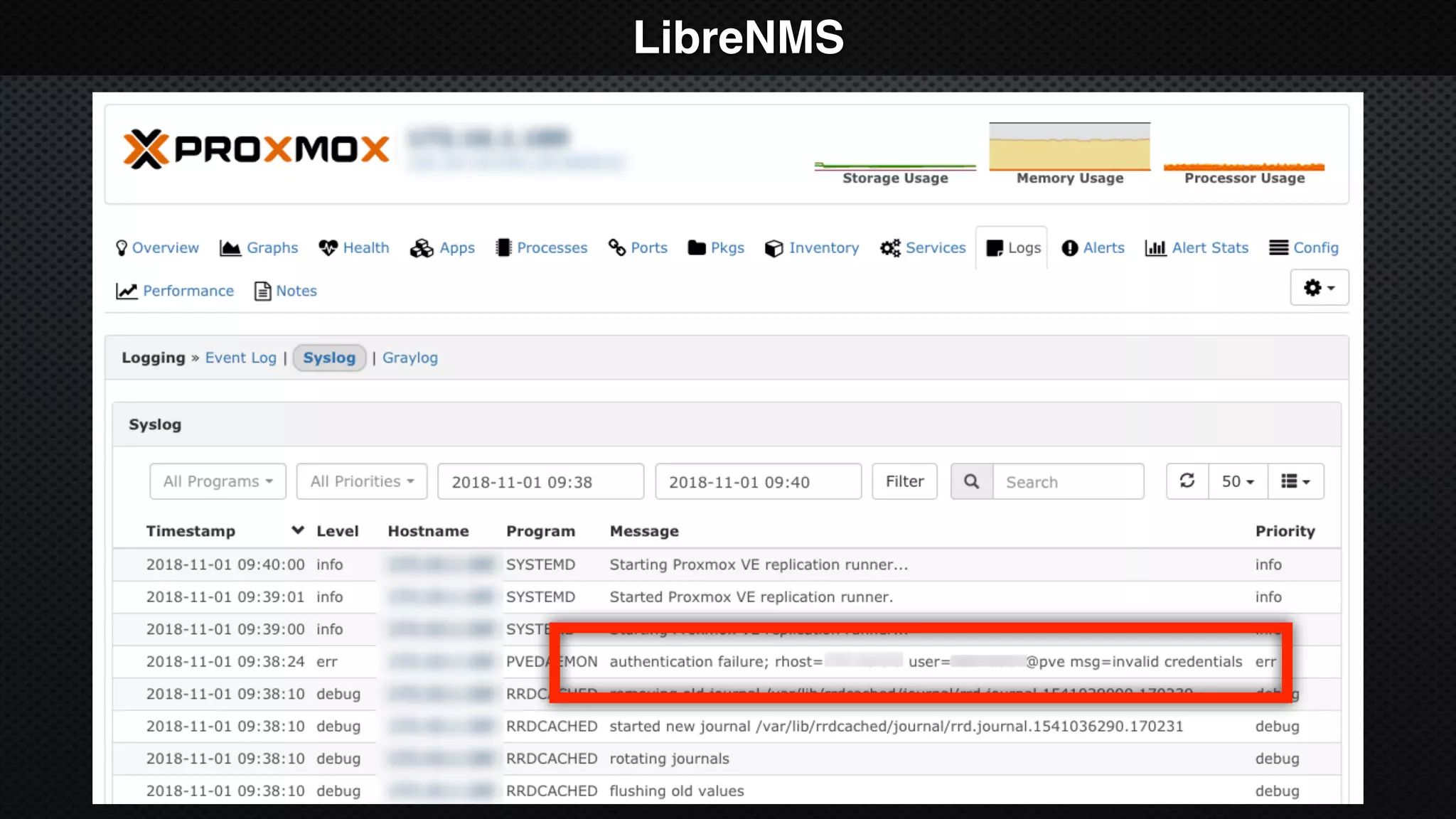Click the Notes document icon
The image size is (1456, 819).
tap(262, 291)
